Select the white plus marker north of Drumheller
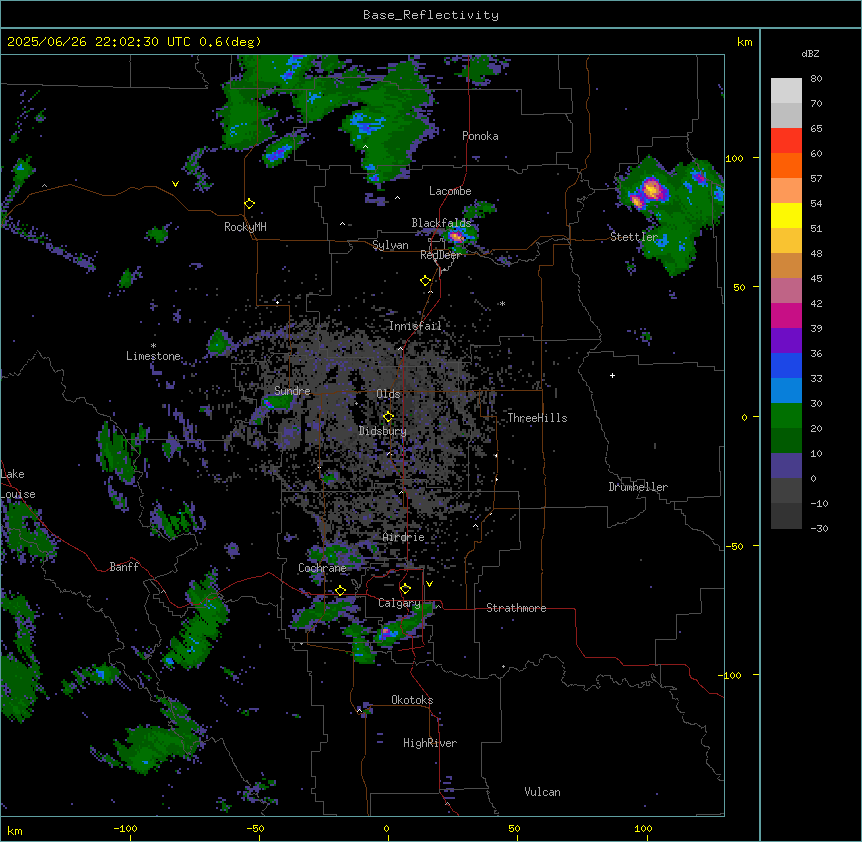This screenshot has width=862, height=842. pyautogui.click(x=612, y=375)
